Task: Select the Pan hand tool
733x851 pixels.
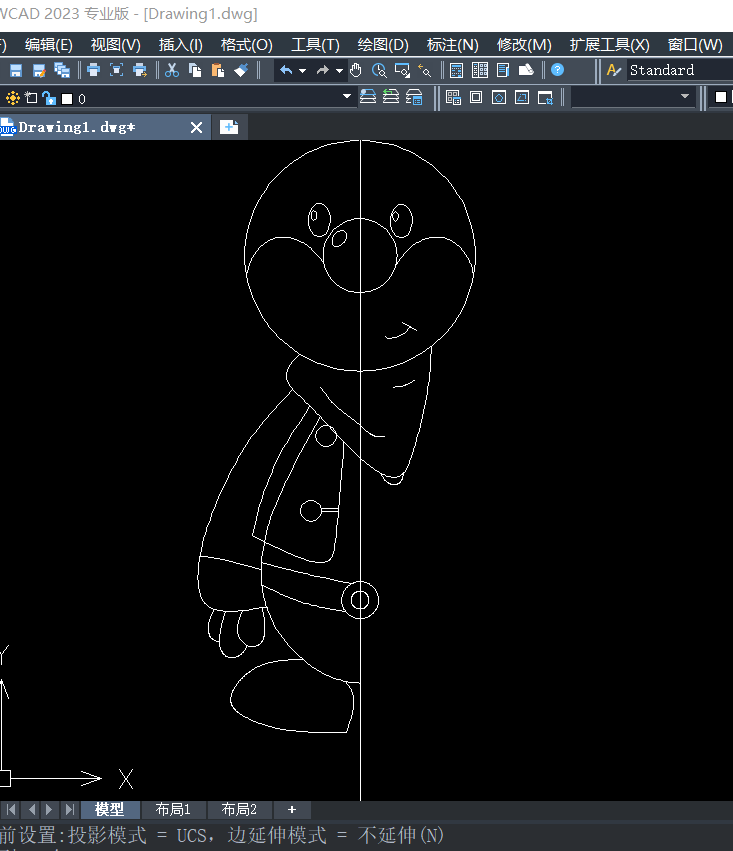Action: click(x=356, y=70)
